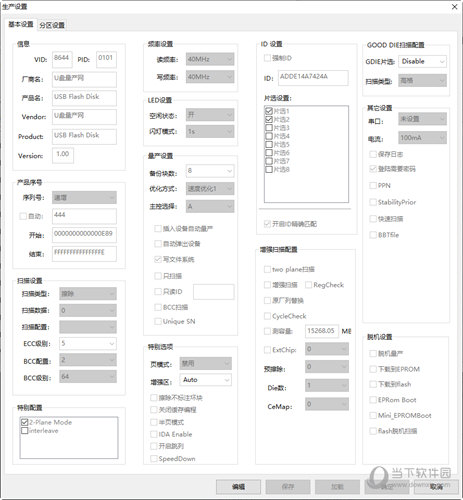
Task: Click the 产品名 text field
Action: tap(84, 98)
